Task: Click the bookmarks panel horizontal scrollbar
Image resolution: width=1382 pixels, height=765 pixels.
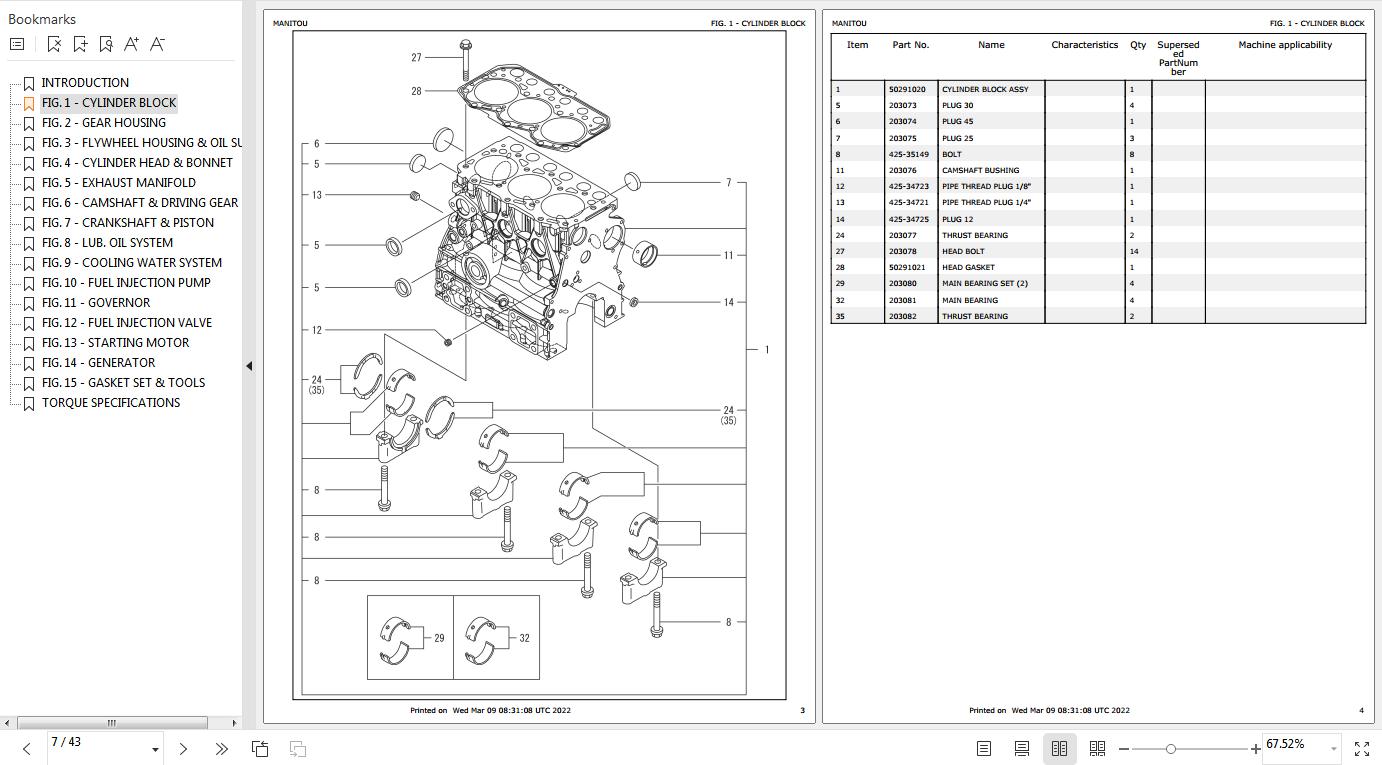Action: (112, 722)
